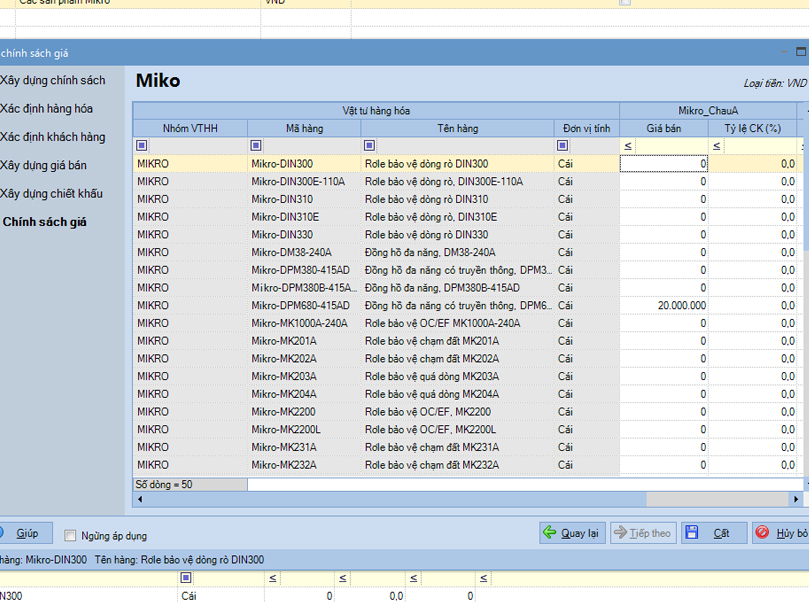Click Rơle bảo vệ quá dòng MK204A name
Screen dimensions: 809x602
pyautogui.click(x=432, y=394)
